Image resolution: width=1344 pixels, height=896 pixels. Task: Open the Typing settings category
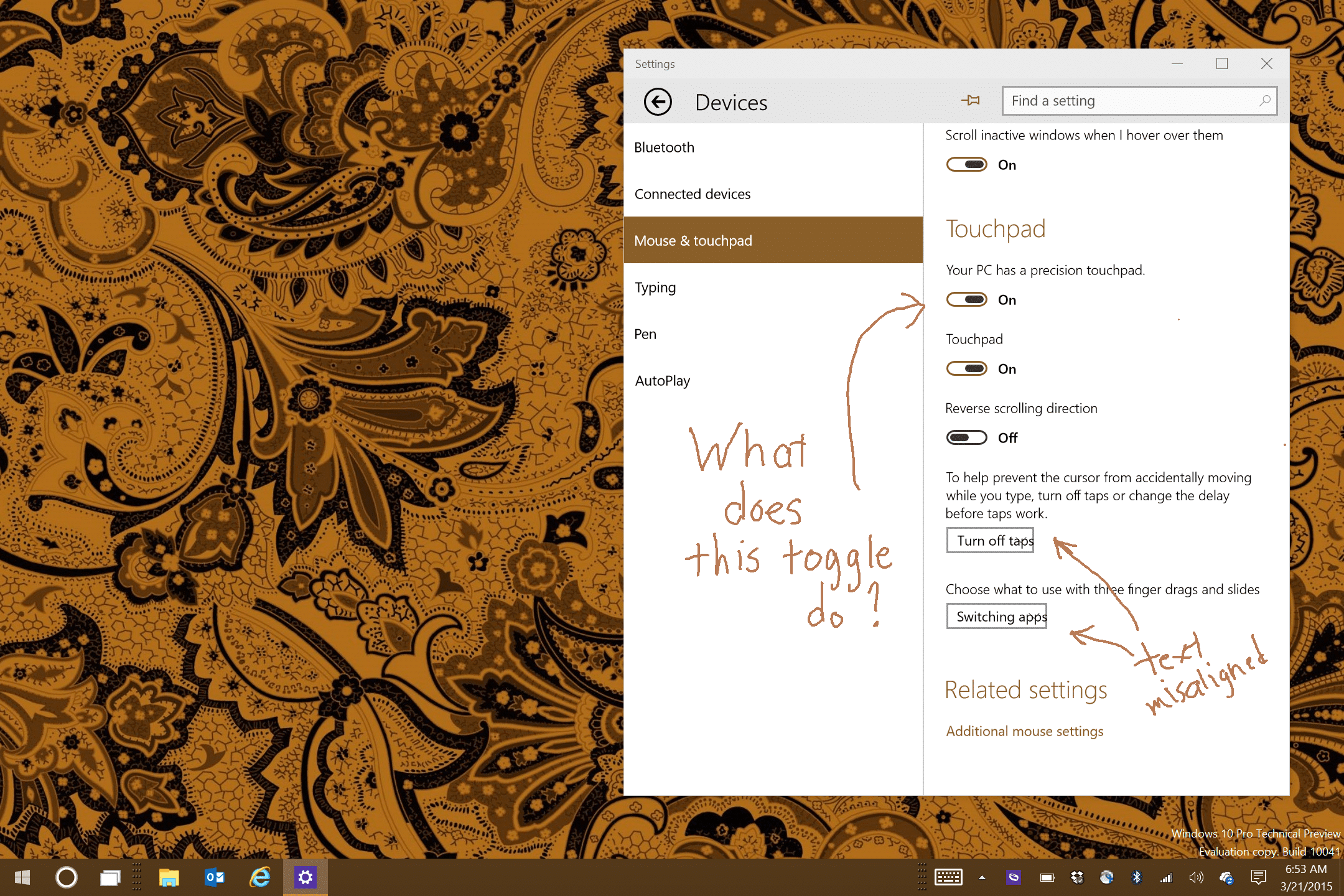tap(773, 287)
